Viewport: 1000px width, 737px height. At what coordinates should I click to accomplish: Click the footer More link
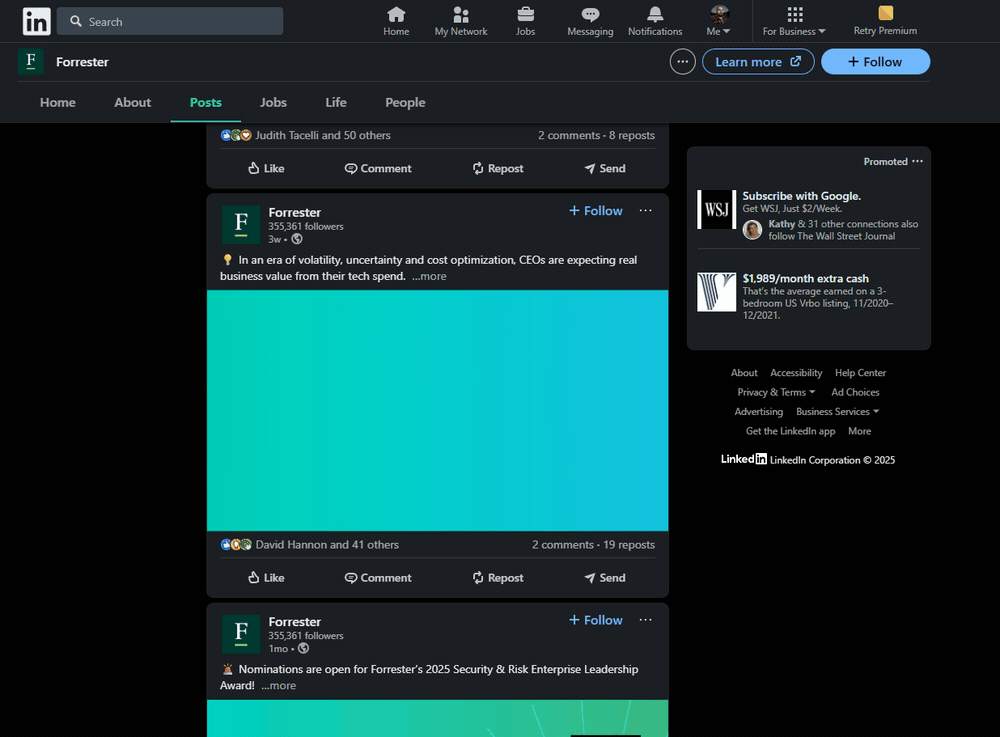tap(859, 432)
